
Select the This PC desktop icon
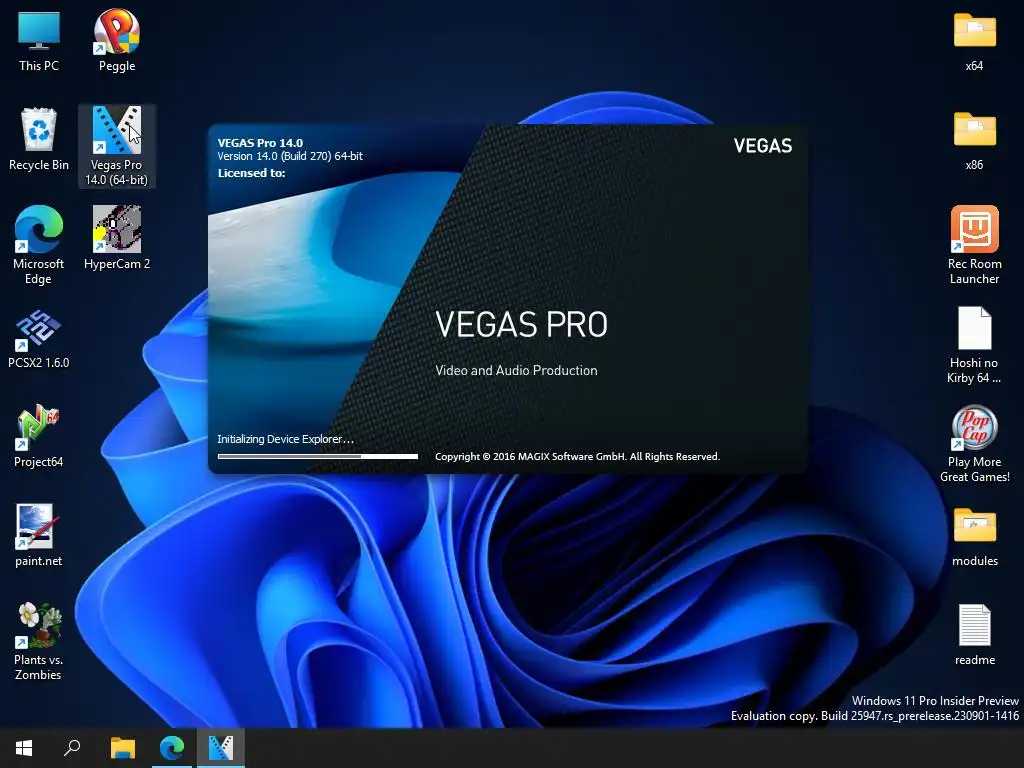click(39, 39)
